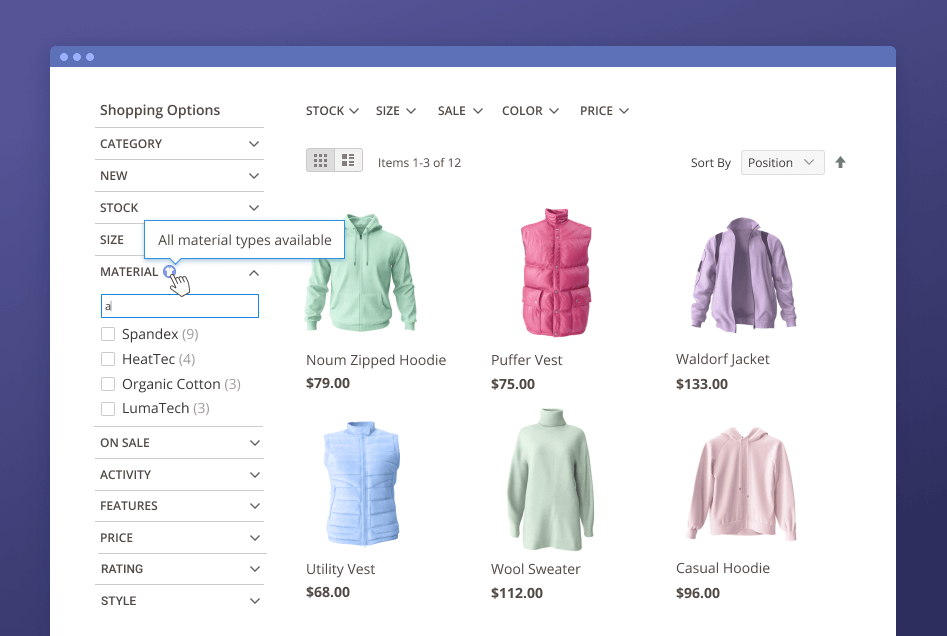The height and width of the screenshot is (636, 947).
Task: Click the material search input field
Action: tap(180, 306)
